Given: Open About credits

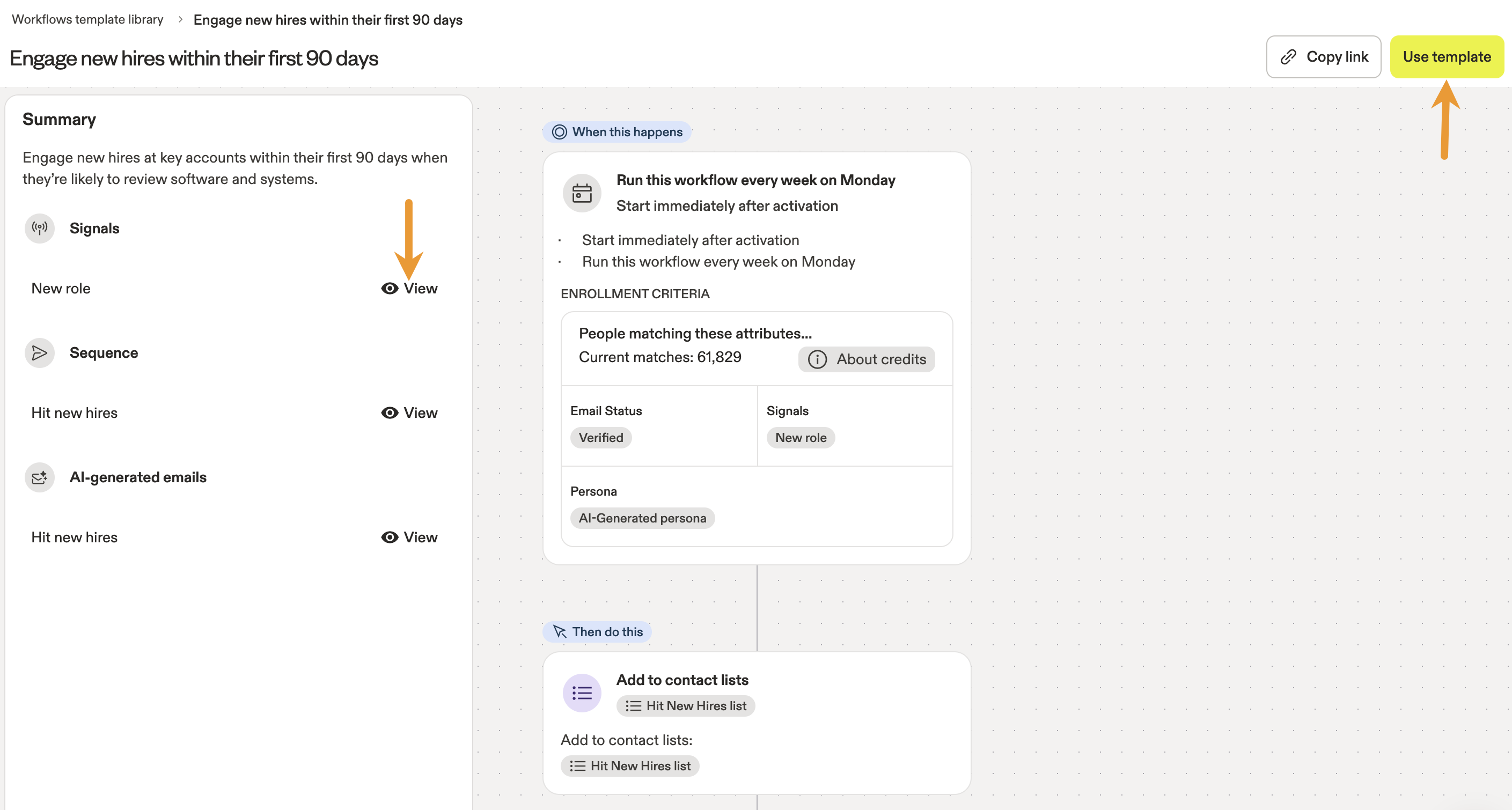Looking at the screenshot, I should pyautogui.click(x=866, y=359).
